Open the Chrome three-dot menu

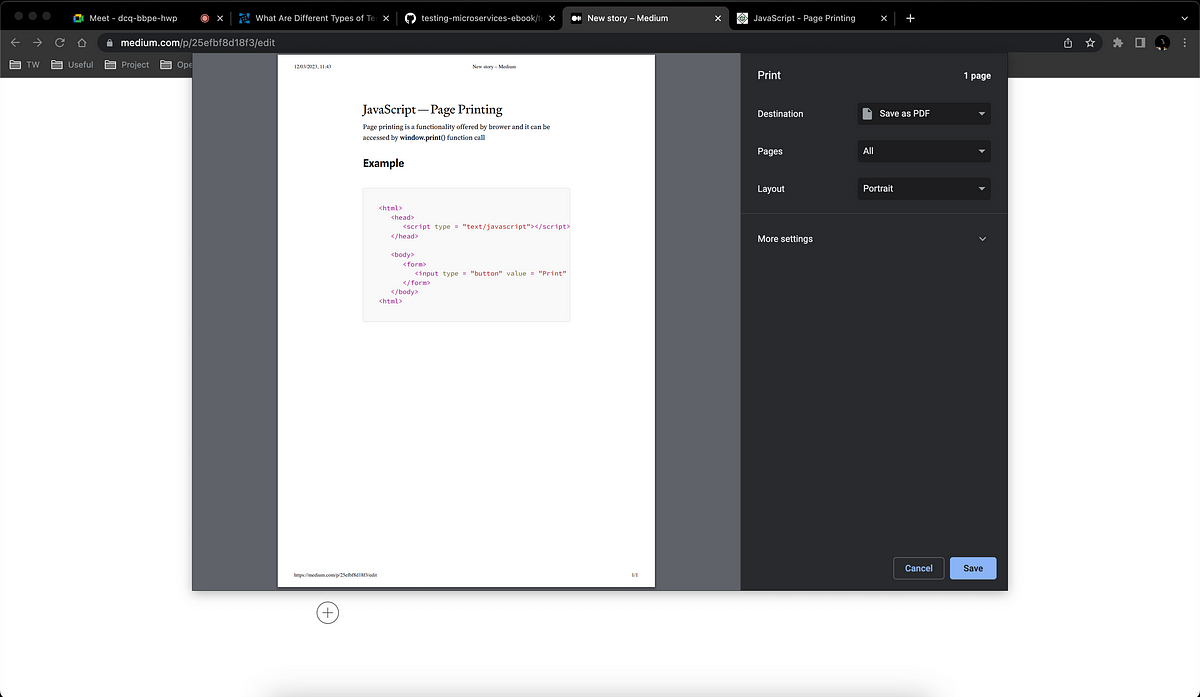coord(1185,43)
